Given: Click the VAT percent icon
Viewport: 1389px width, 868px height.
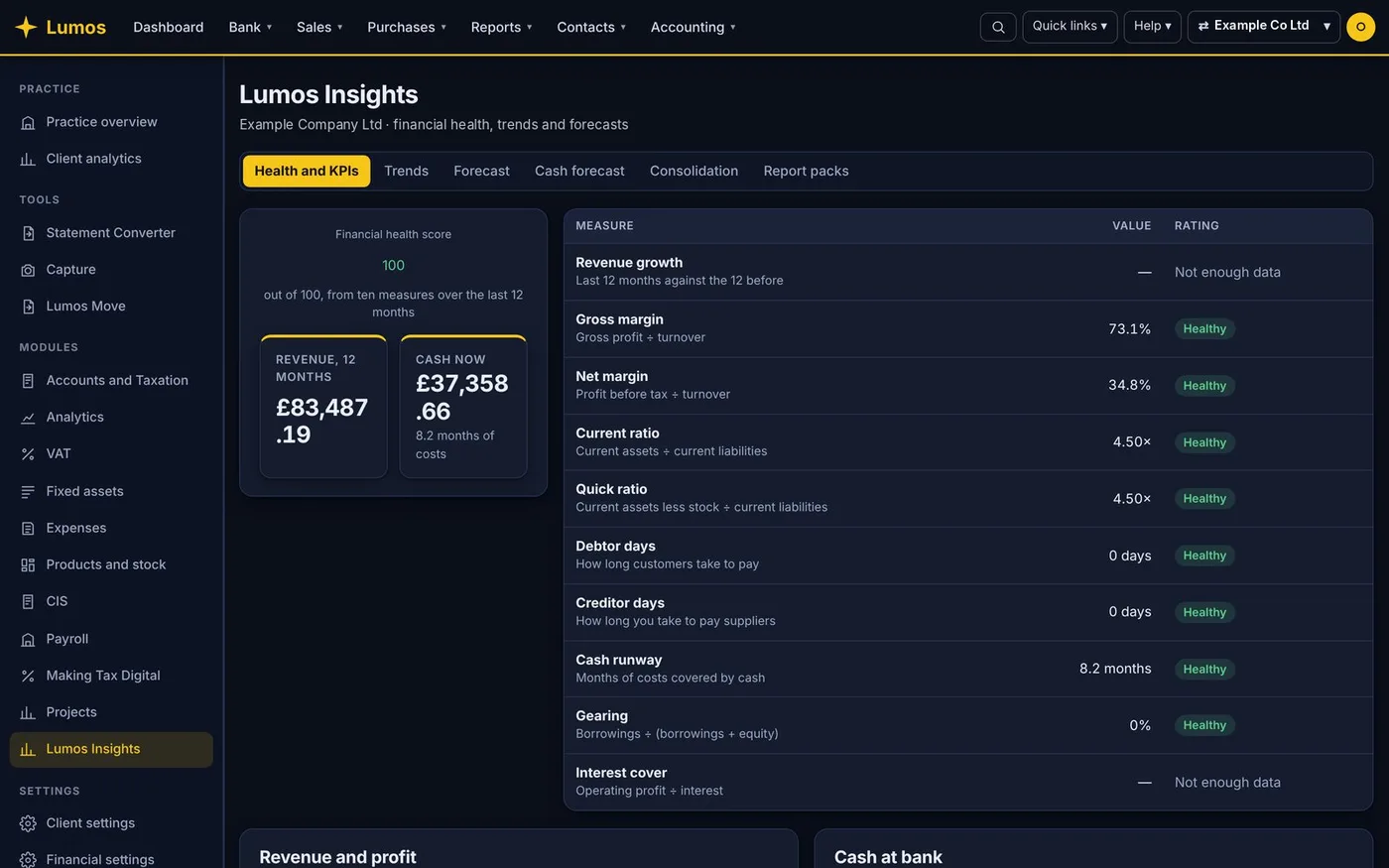Looking at the screenshot, I should [x=28, y=454].
